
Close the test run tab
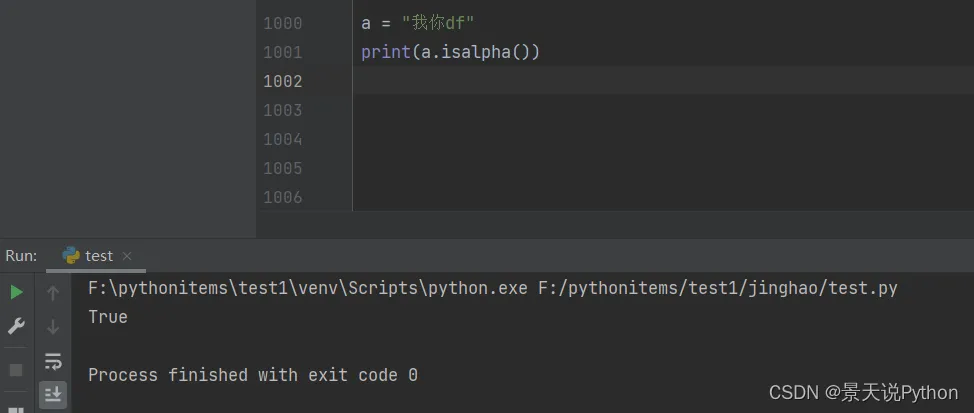point(127,257)
